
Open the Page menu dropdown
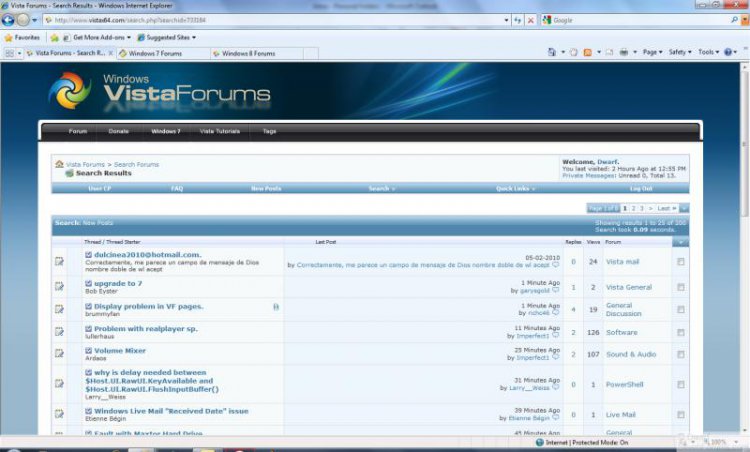(652, 52)
